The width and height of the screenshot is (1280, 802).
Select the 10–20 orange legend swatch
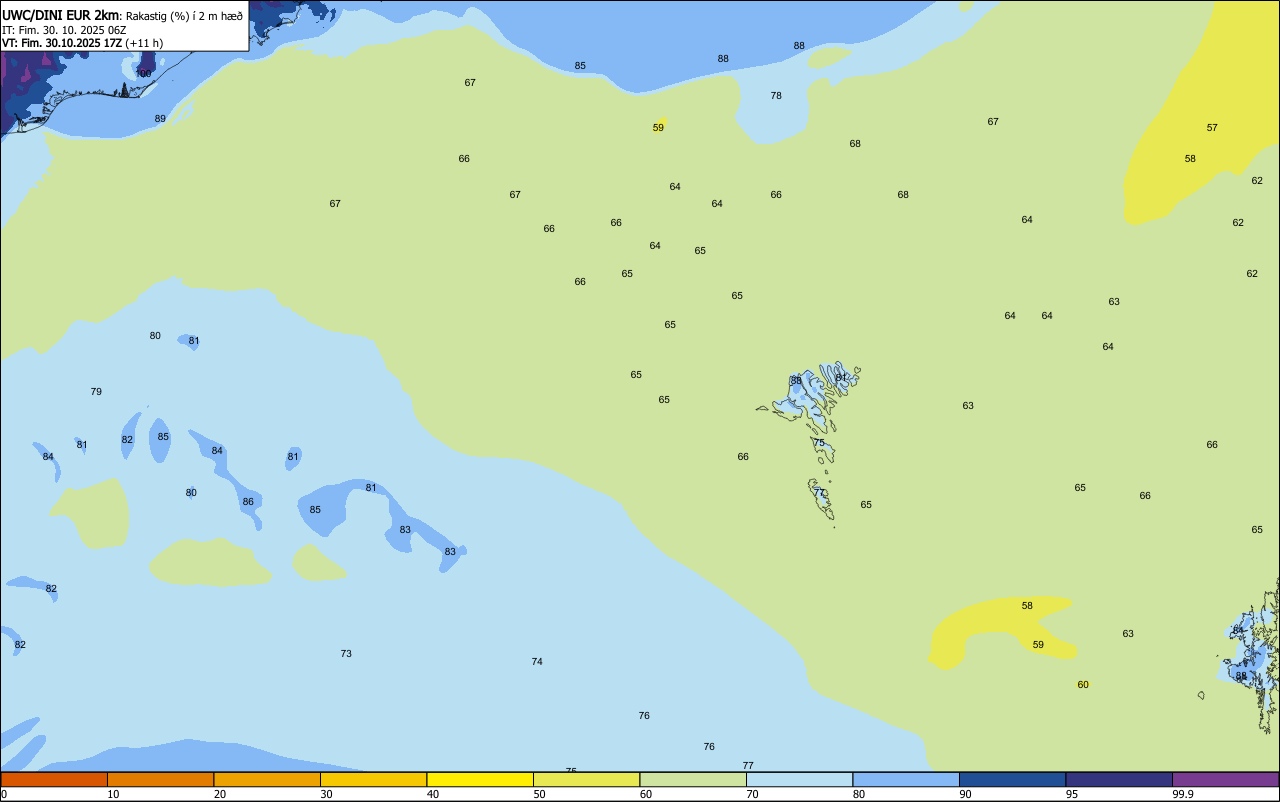160,779
